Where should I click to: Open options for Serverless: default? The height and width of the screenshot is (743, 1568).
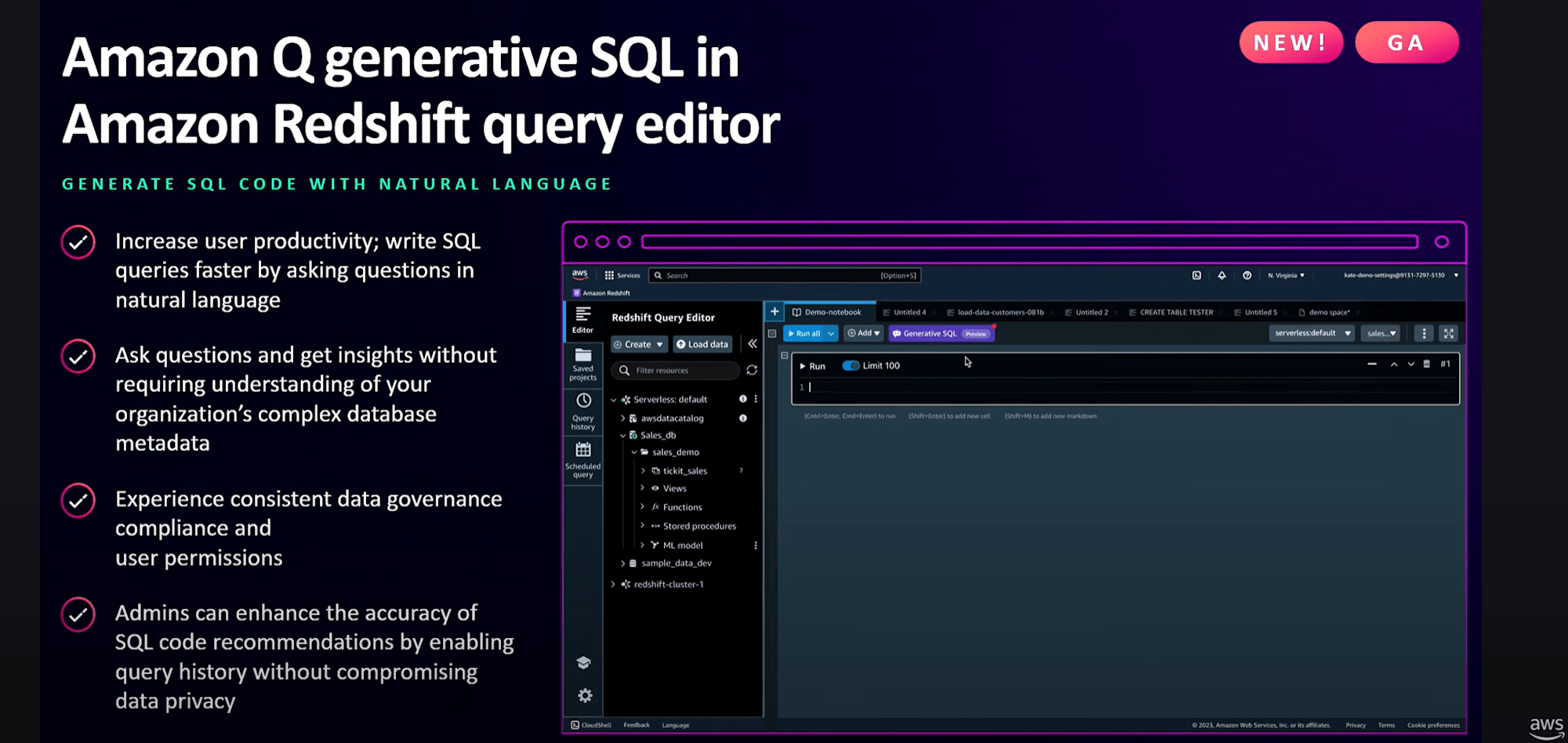click(x=756, y=399)
